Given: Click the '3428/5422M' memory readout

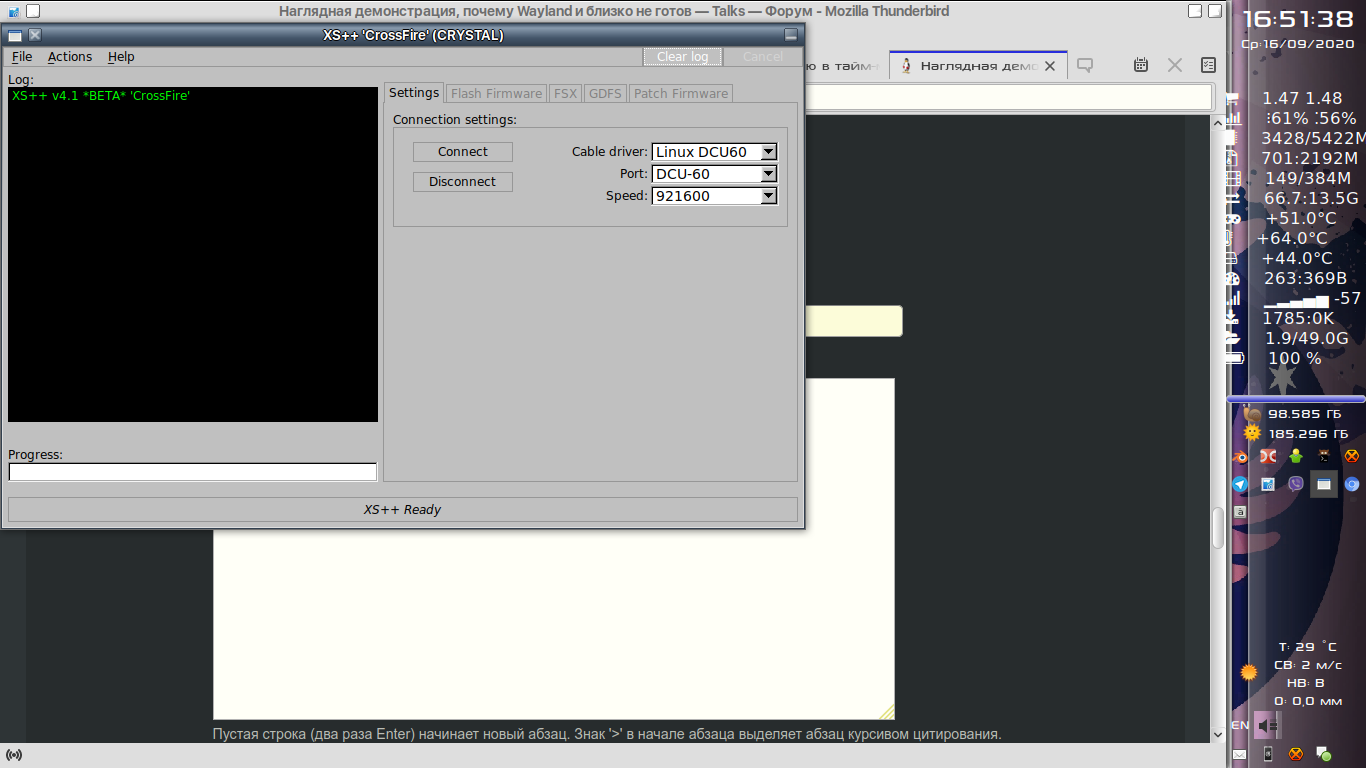Looking at the screenshot, I should pyautogui.click(x=1311, y=138).
